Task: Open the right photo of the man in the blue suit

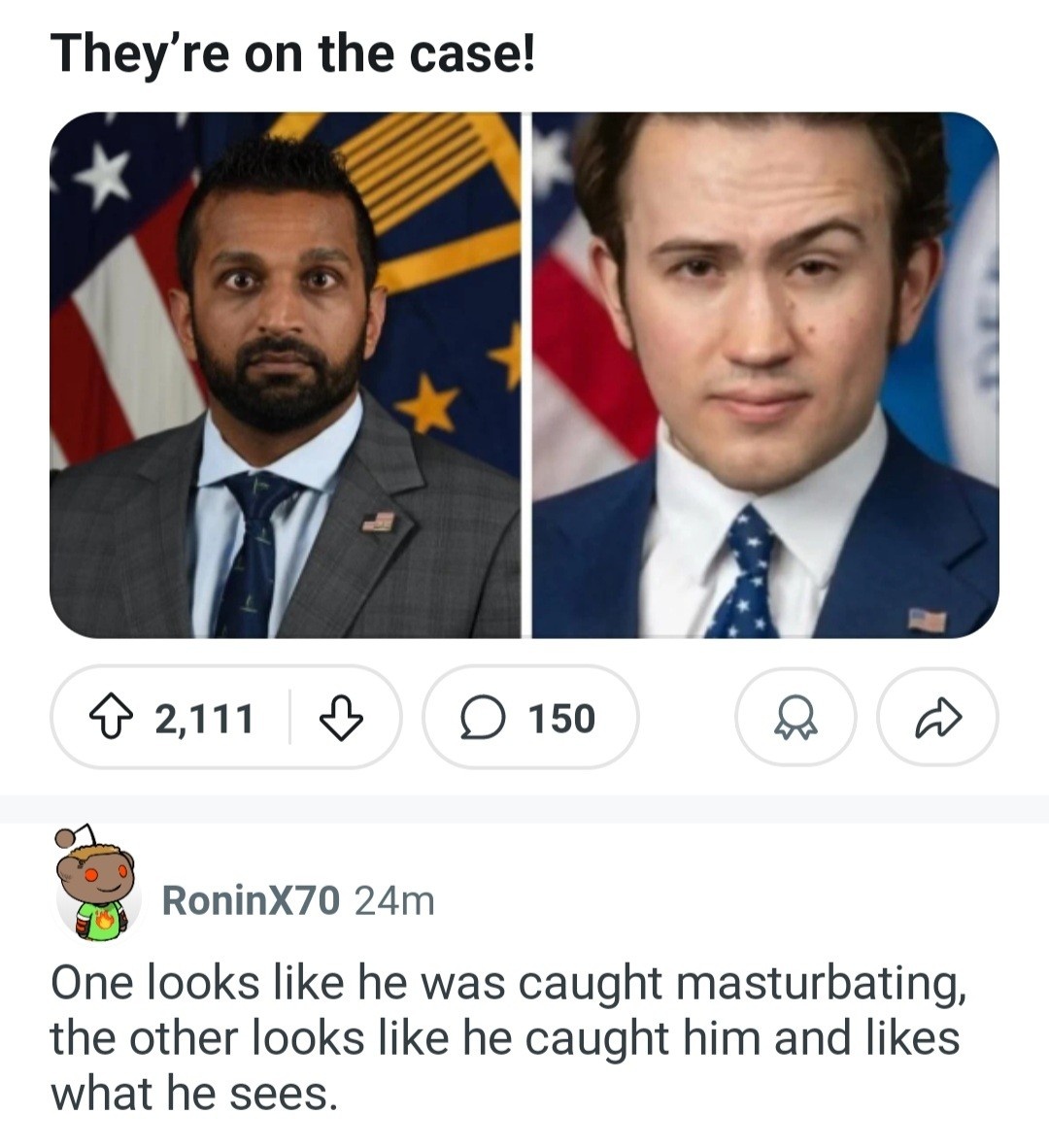Action: pyautogui.click(x=765, y=375)
